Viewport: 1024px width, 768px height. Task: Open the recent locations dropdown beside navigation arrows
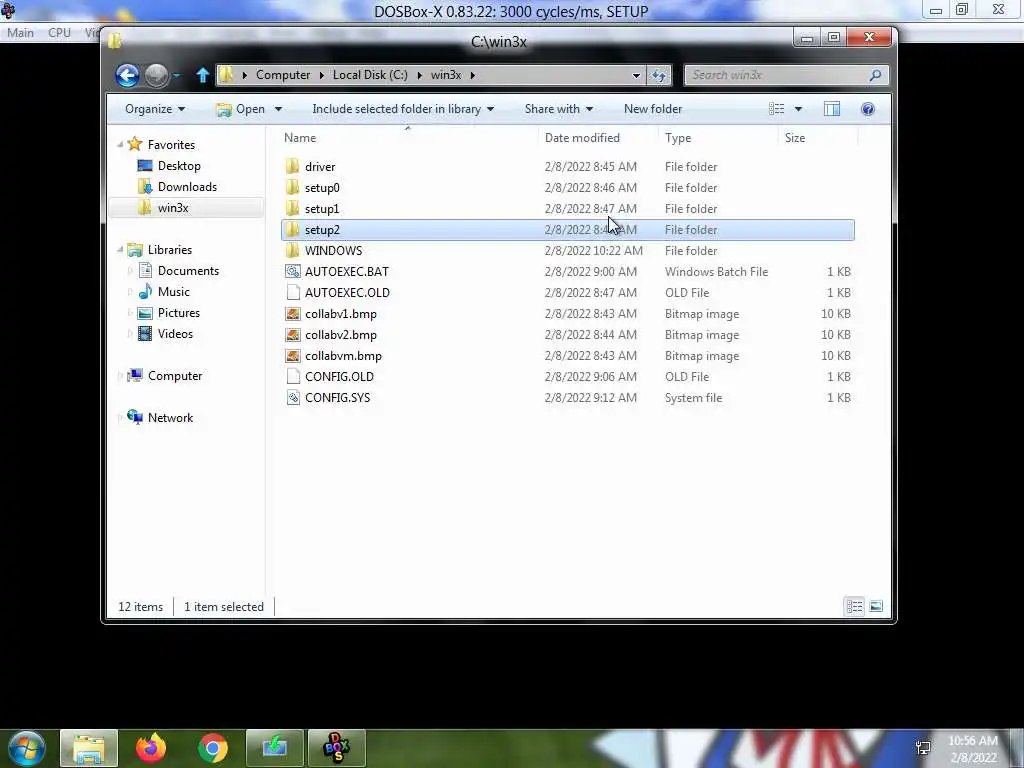(177, 76)
